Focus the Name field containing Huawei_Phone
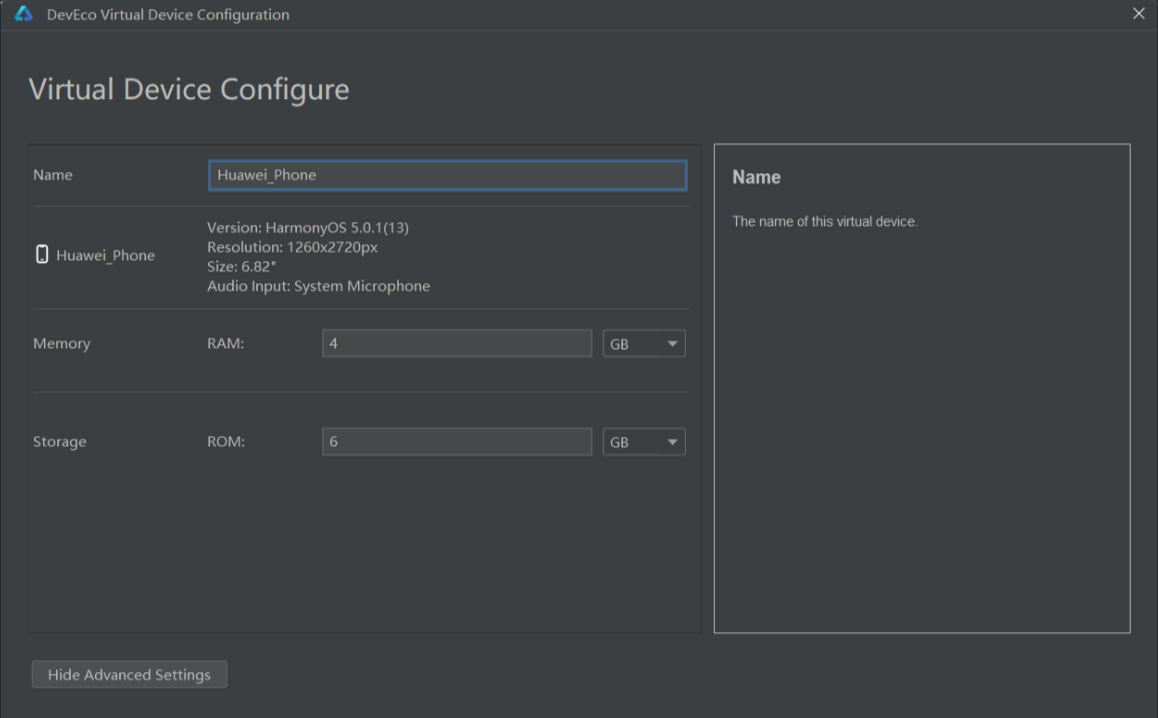This screenshot has width=1158, height=718. pyautogui.click(x=448, y=175)
